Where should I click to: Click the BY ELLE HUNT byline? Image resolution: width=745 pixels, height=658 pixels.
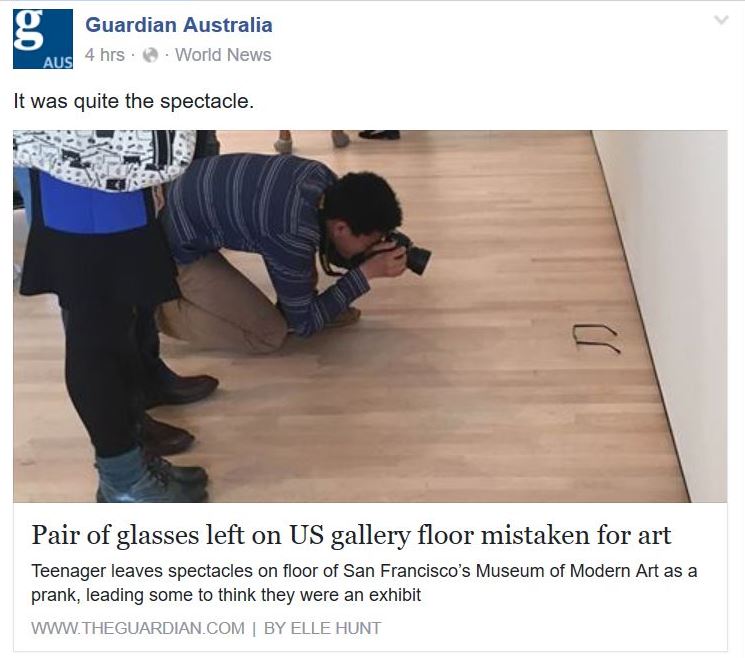322,628
